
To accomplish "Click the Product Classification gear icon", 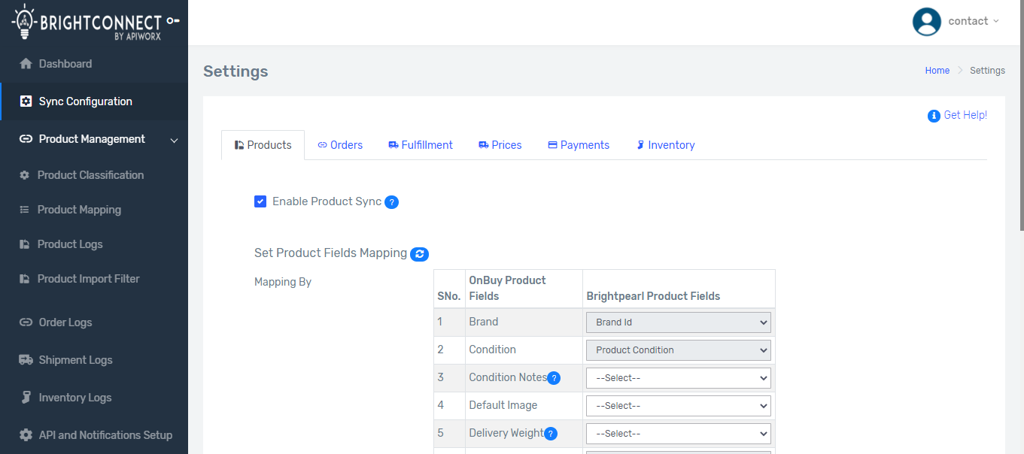I will pos(25,175).
